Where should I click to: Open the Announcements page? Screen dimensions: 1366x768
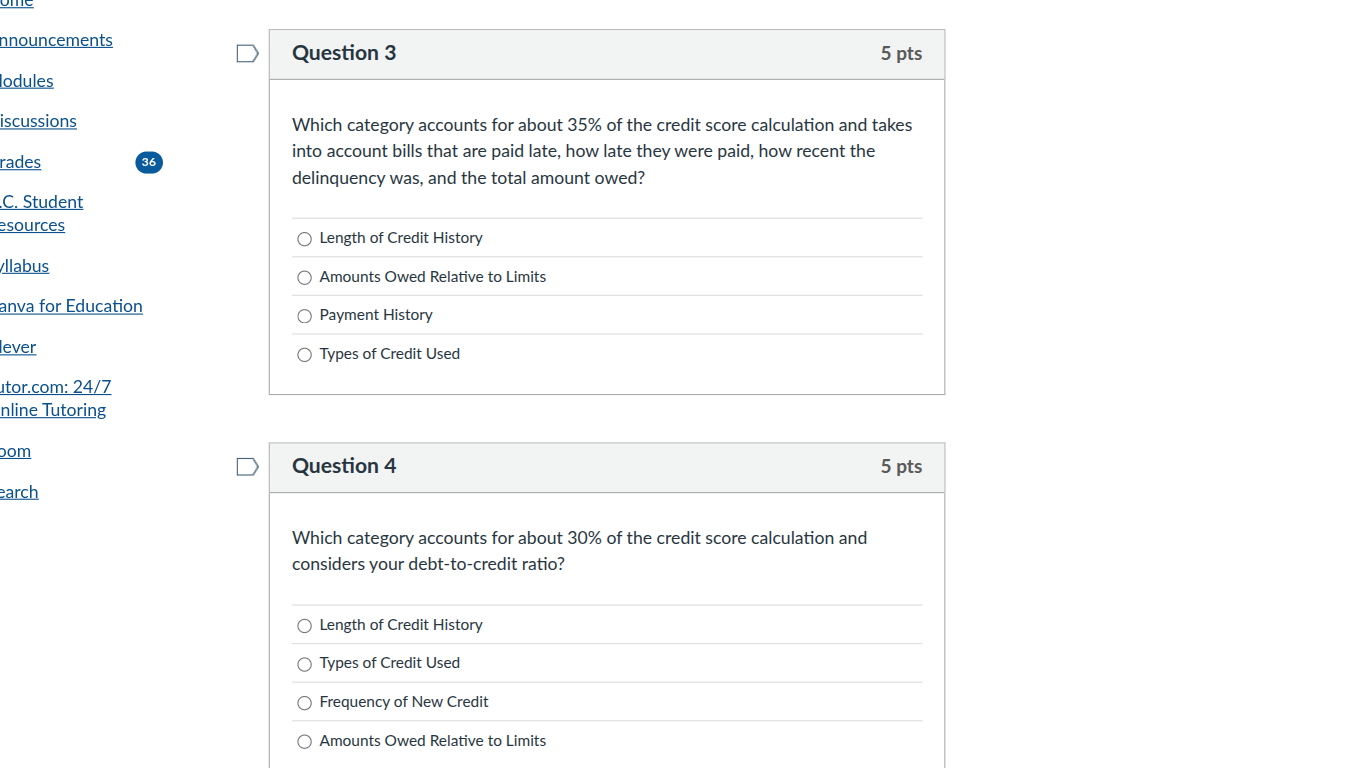(x=55, y=40)
